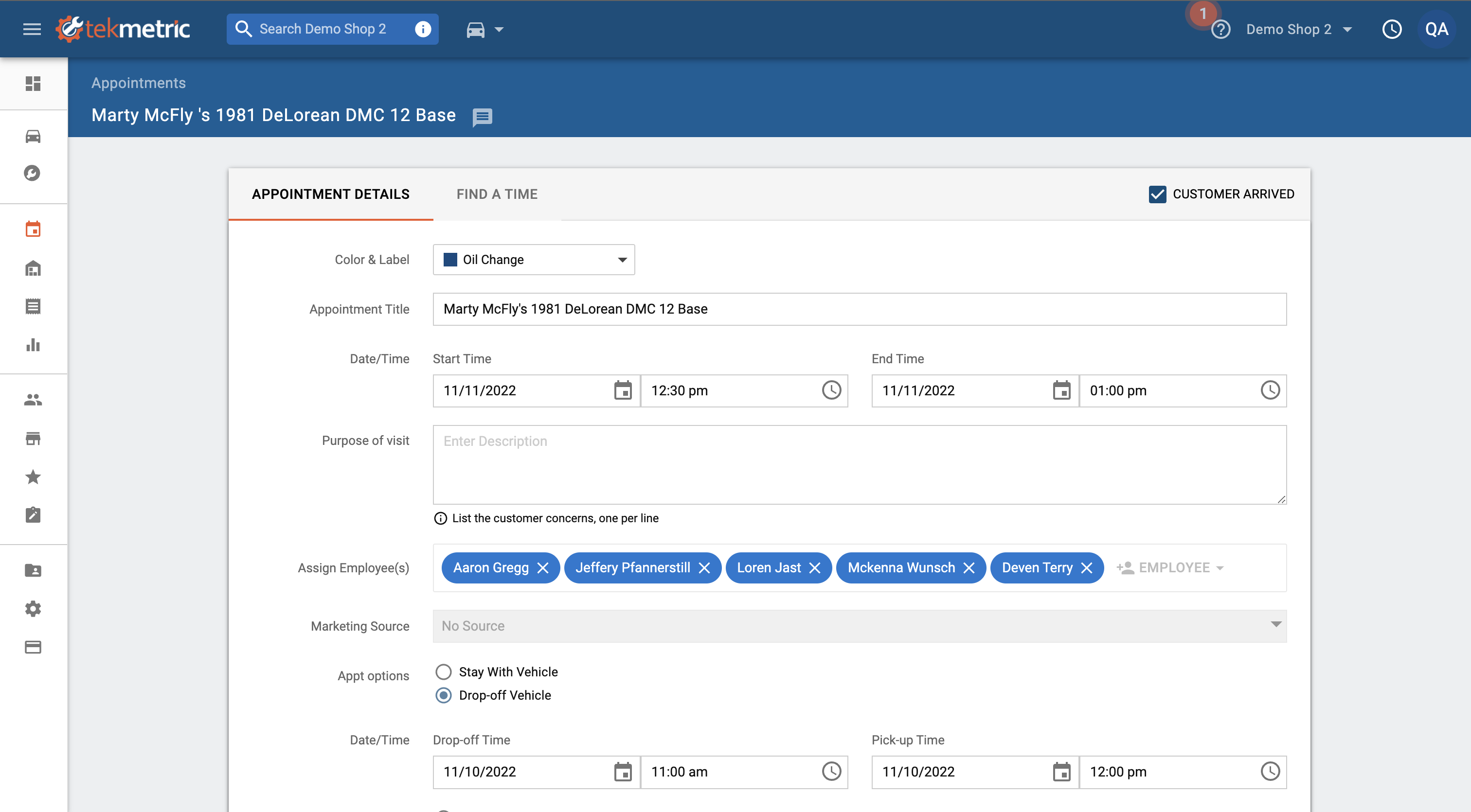
Task: Open the Reports bar chart sidebar icon
Action: coord(33,345)
